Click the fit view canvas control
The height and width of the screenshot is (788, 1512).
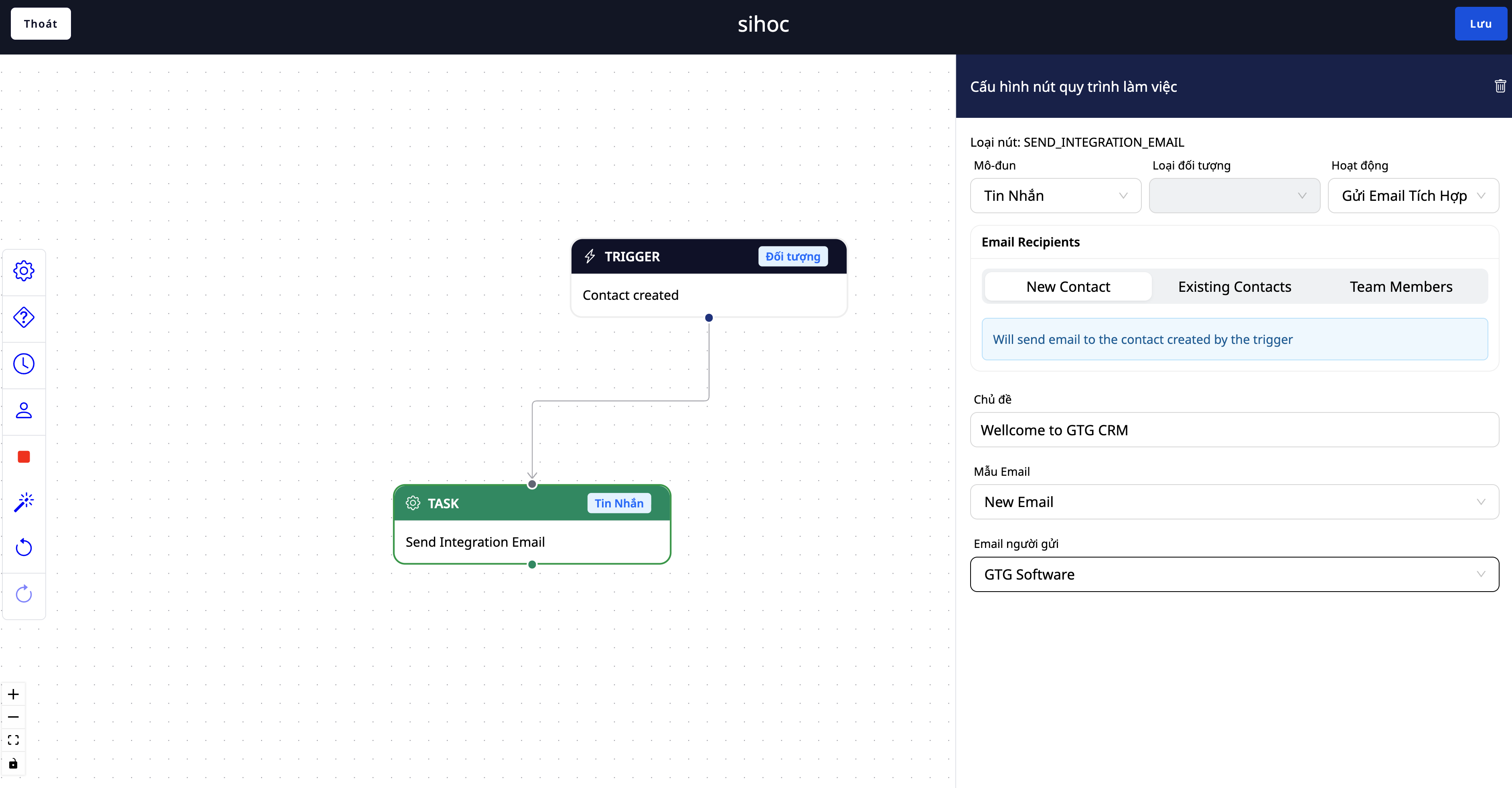click(x=13, y=740)
